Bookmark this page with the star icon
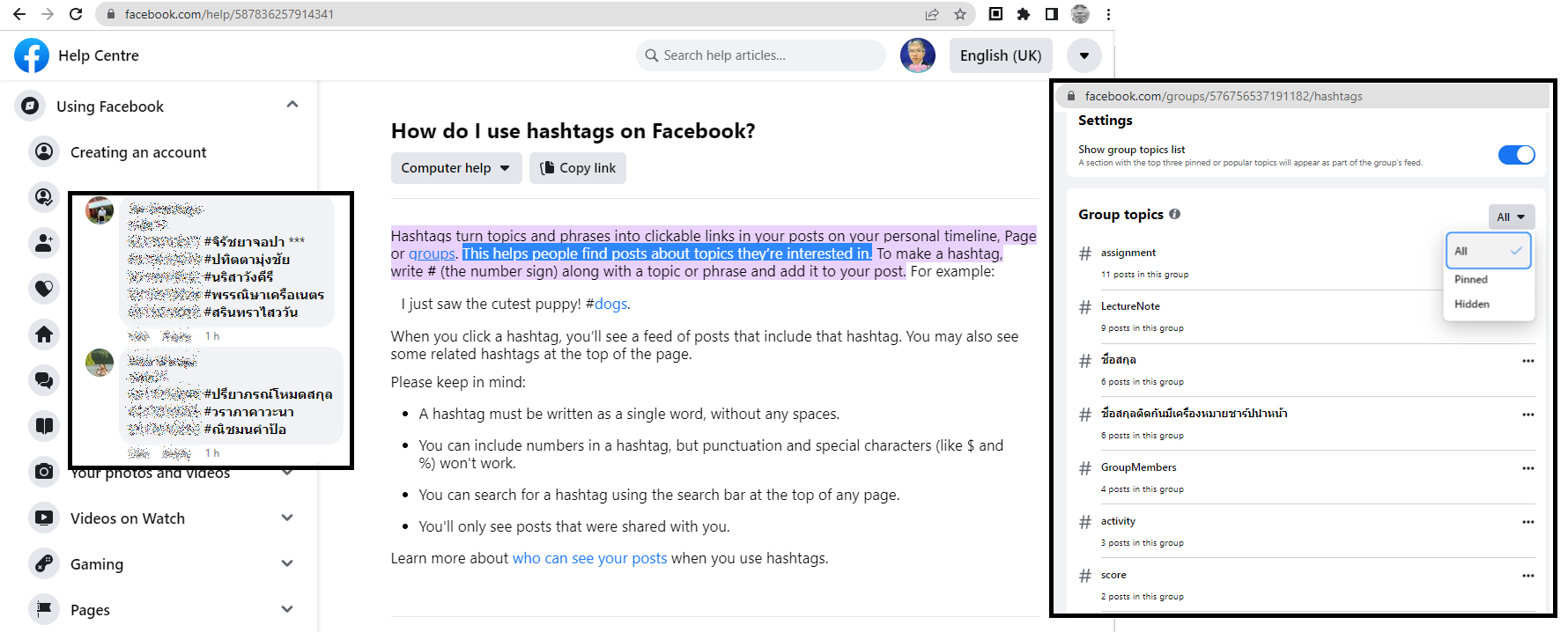Image resolution: width=1568 pixels, height=632 pixels. click(x=960, y=14)
